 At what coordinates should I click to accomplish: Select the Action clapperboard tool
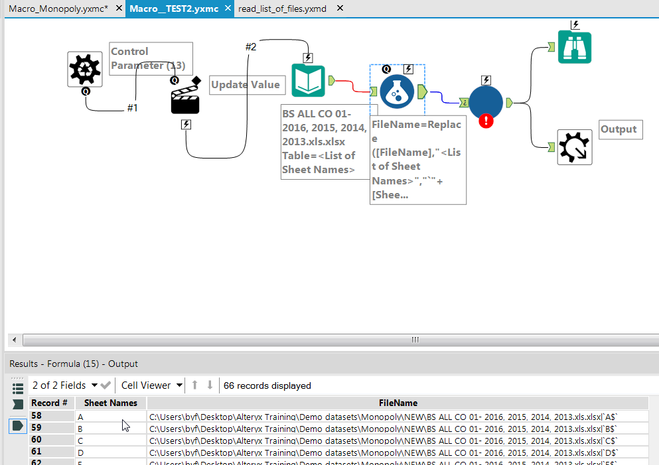tap(185, 100)
